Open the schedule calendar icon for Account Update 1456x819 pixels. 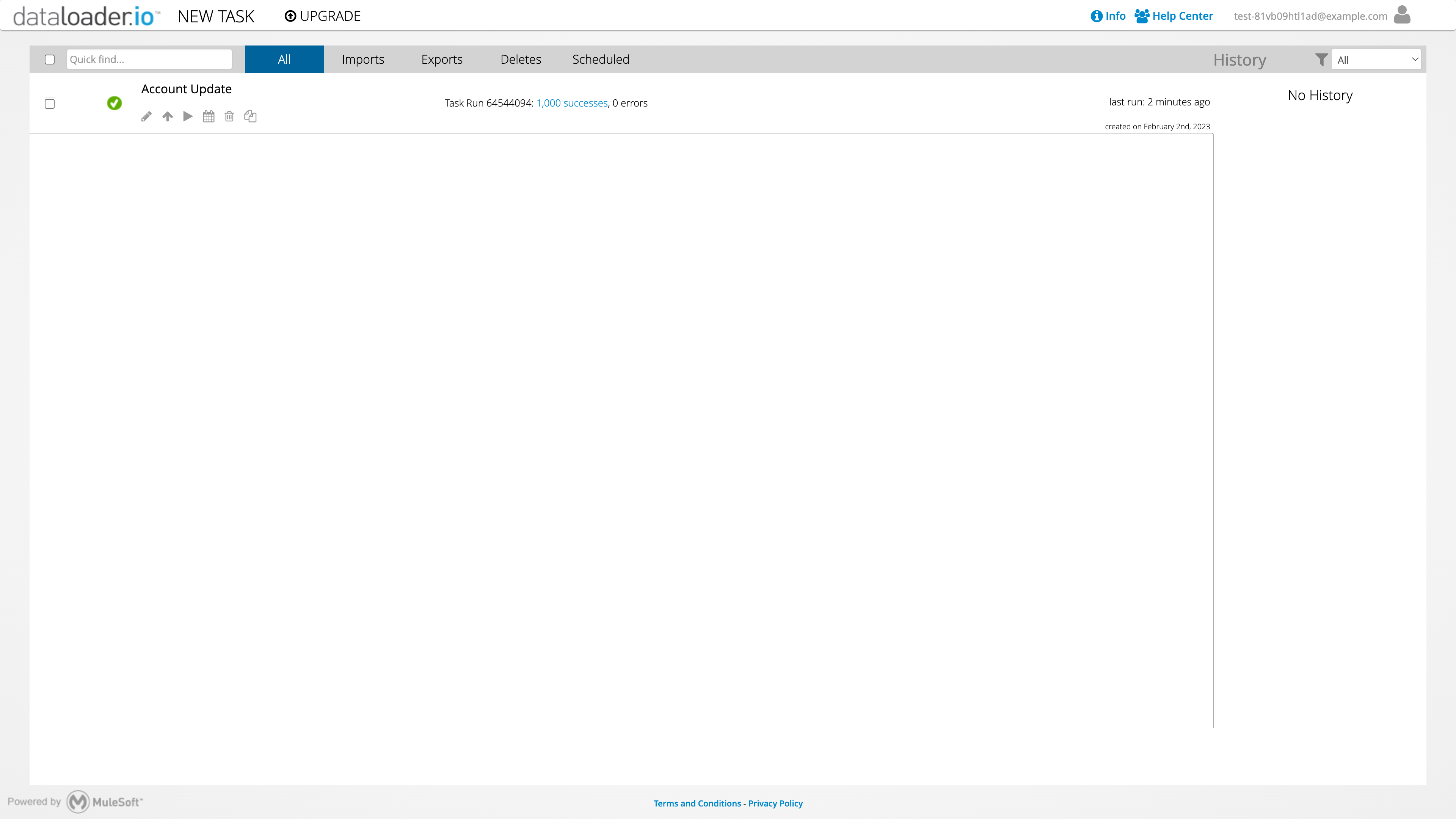click(x=209, y=116)
